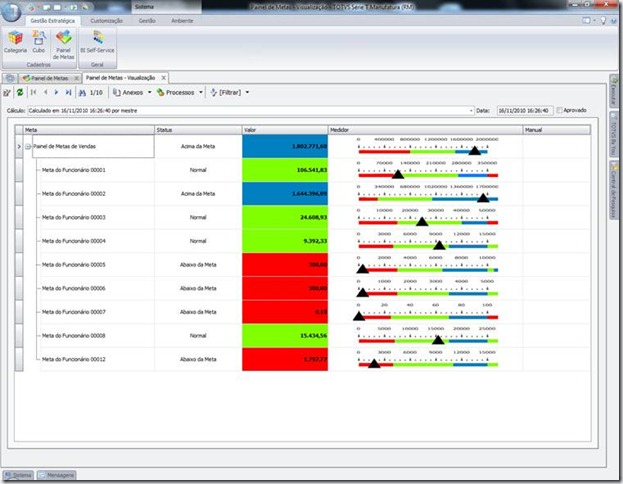
Task: Click the Data field
Action: pyautogui.click(x=524, y=110)
